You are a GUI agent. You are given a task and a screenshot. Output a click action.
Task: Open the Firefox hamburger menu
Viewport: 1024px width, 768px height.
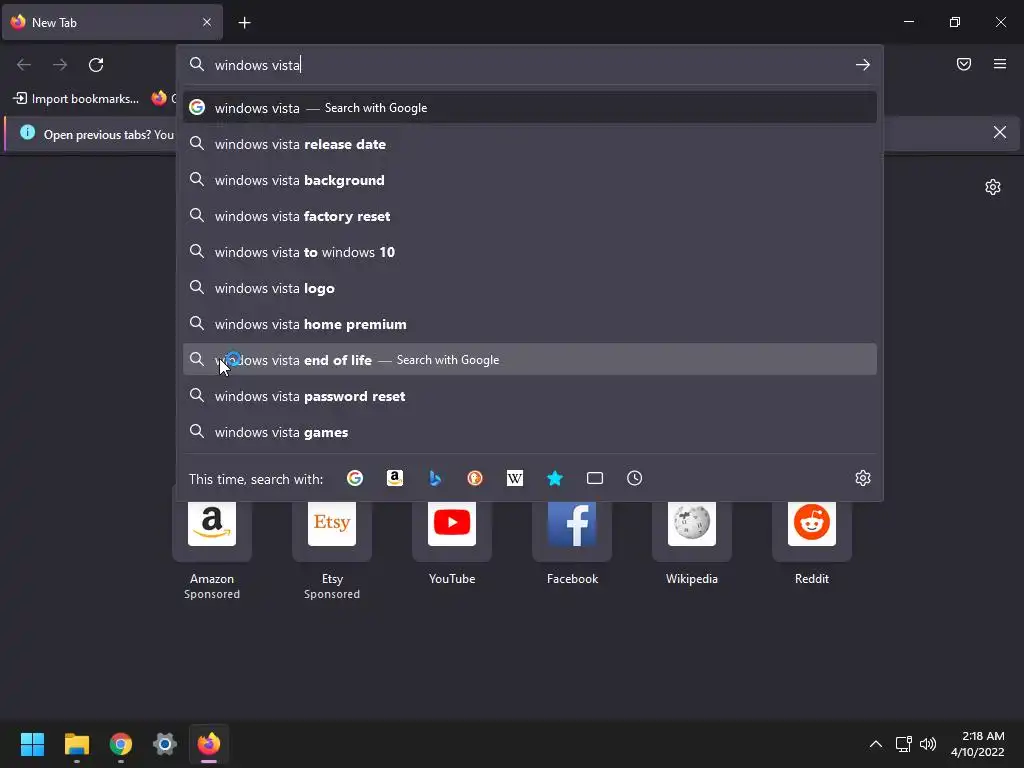pos(1000,64)
